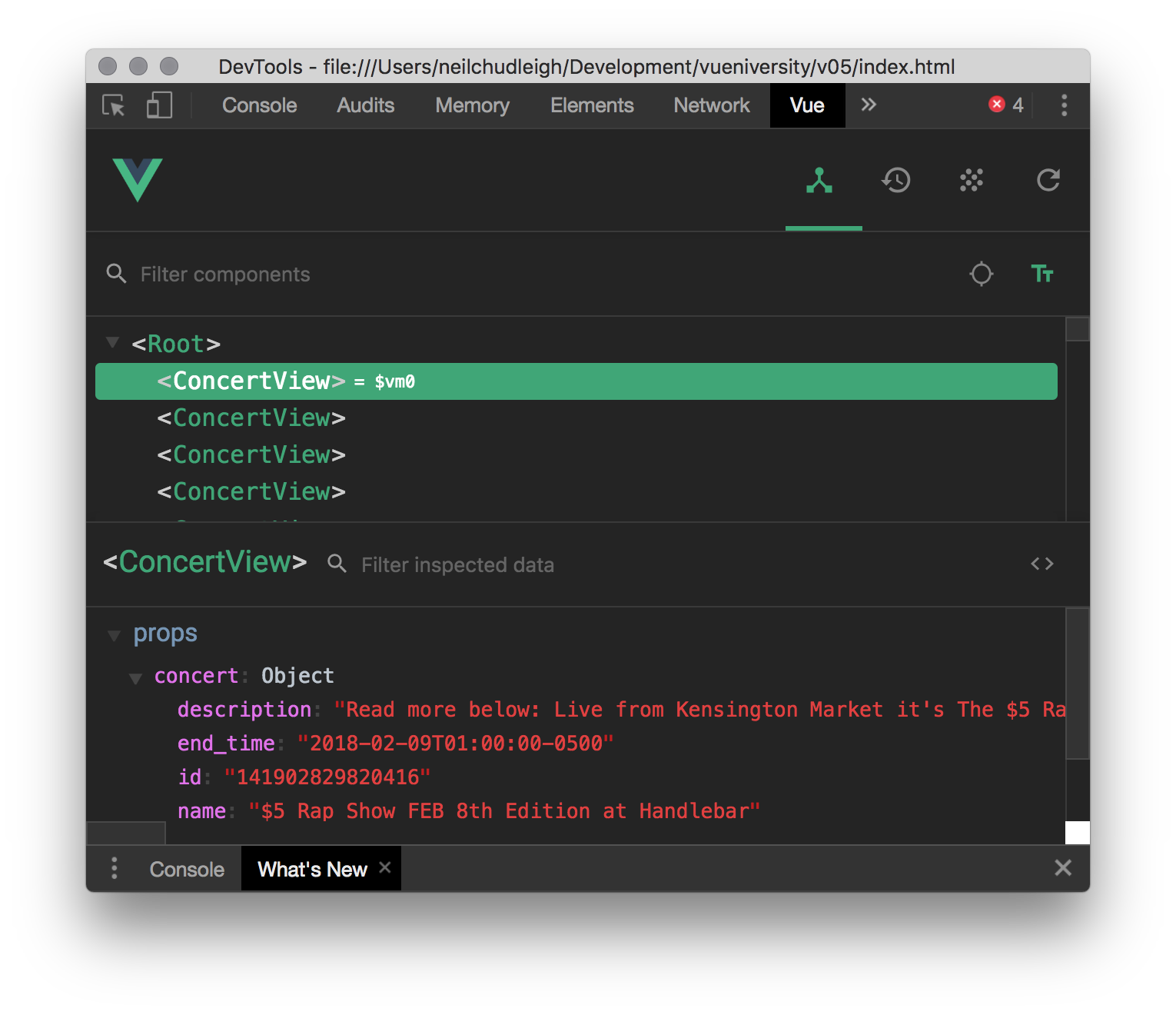Open the component's DOM with the <> icon
The height and width of the screenshot is (1015, 1176).
click(x=1042, y=564)
